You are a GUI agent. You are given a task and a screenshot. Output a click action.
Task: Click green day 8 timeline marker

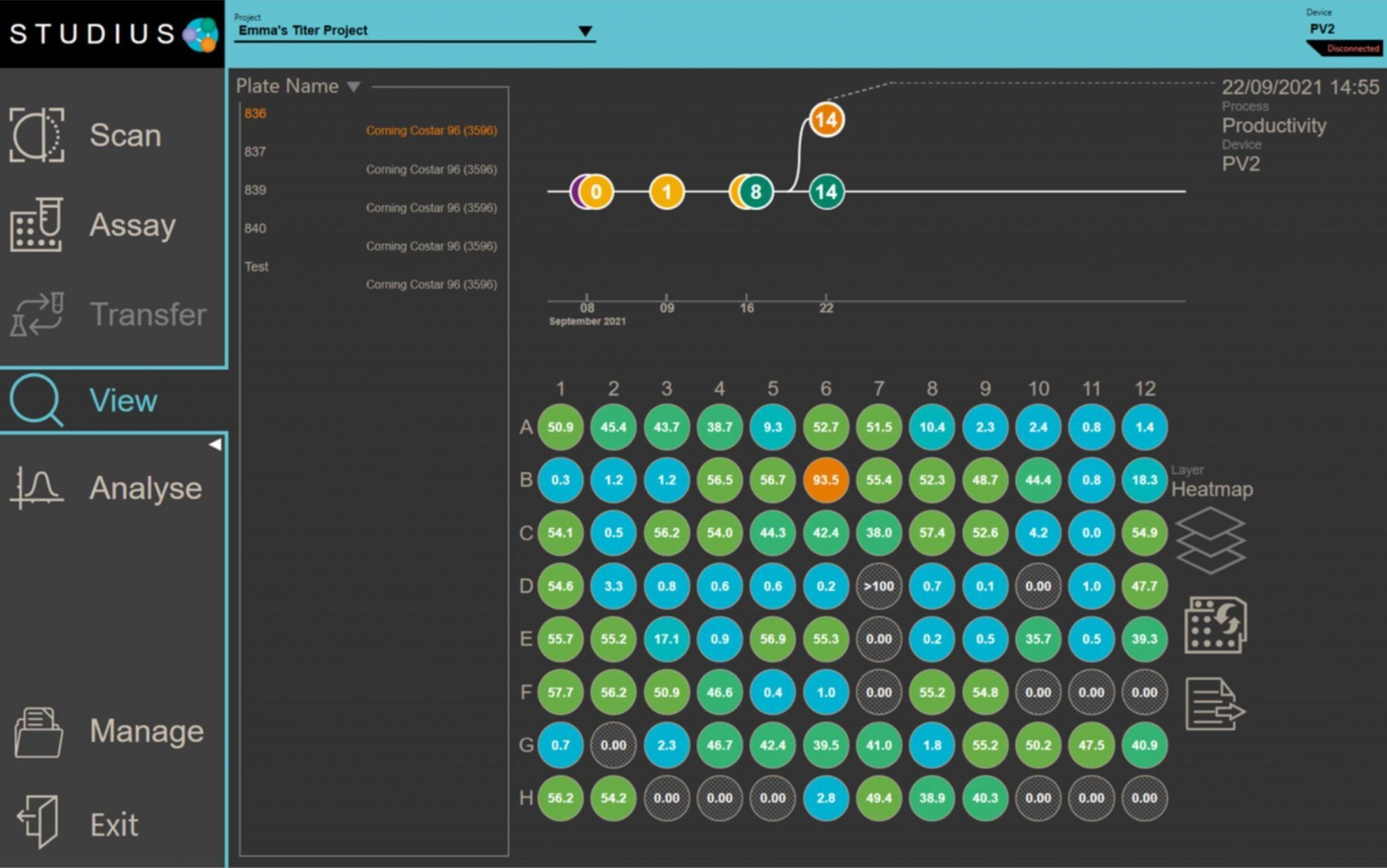[756, 192]
